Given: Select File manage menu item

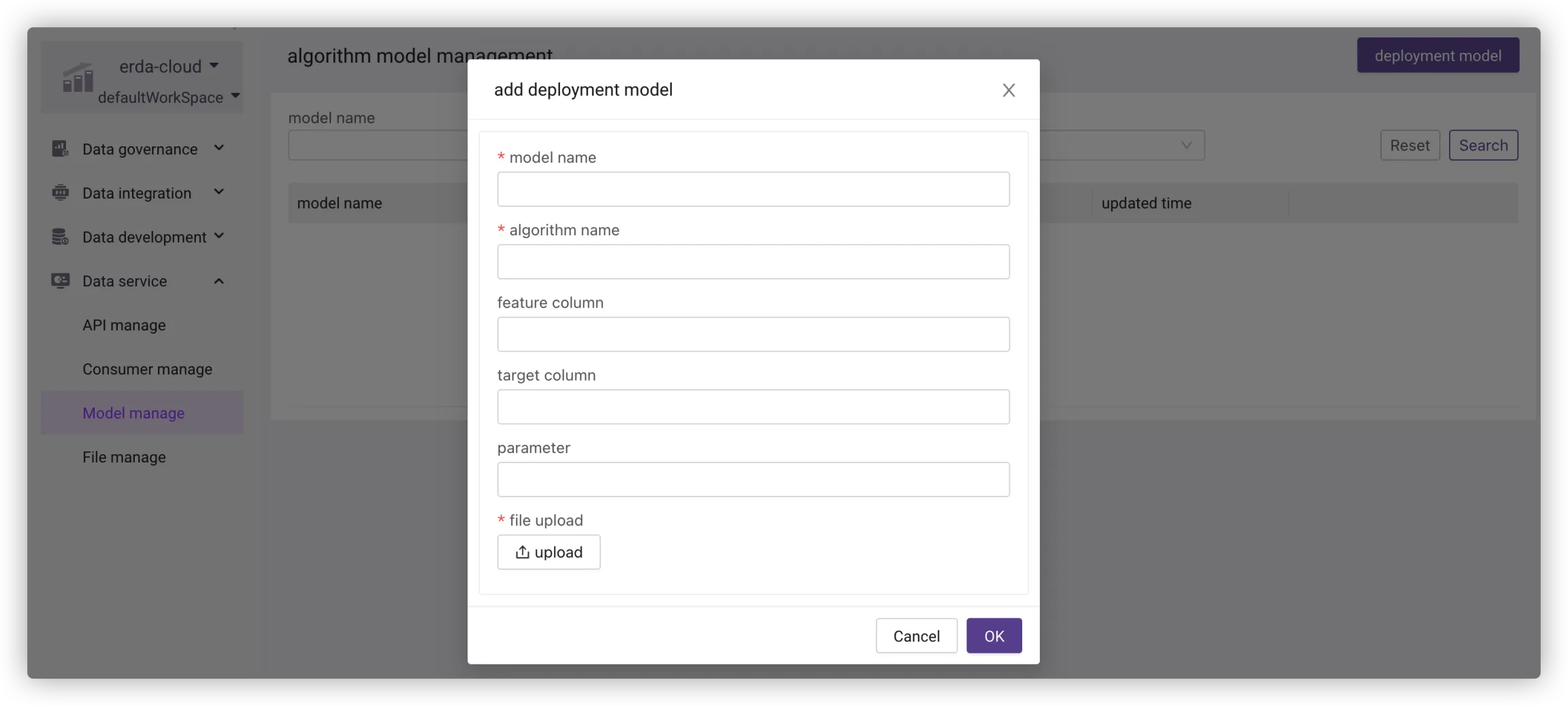Looking at the screenshot, I should 124,457.
